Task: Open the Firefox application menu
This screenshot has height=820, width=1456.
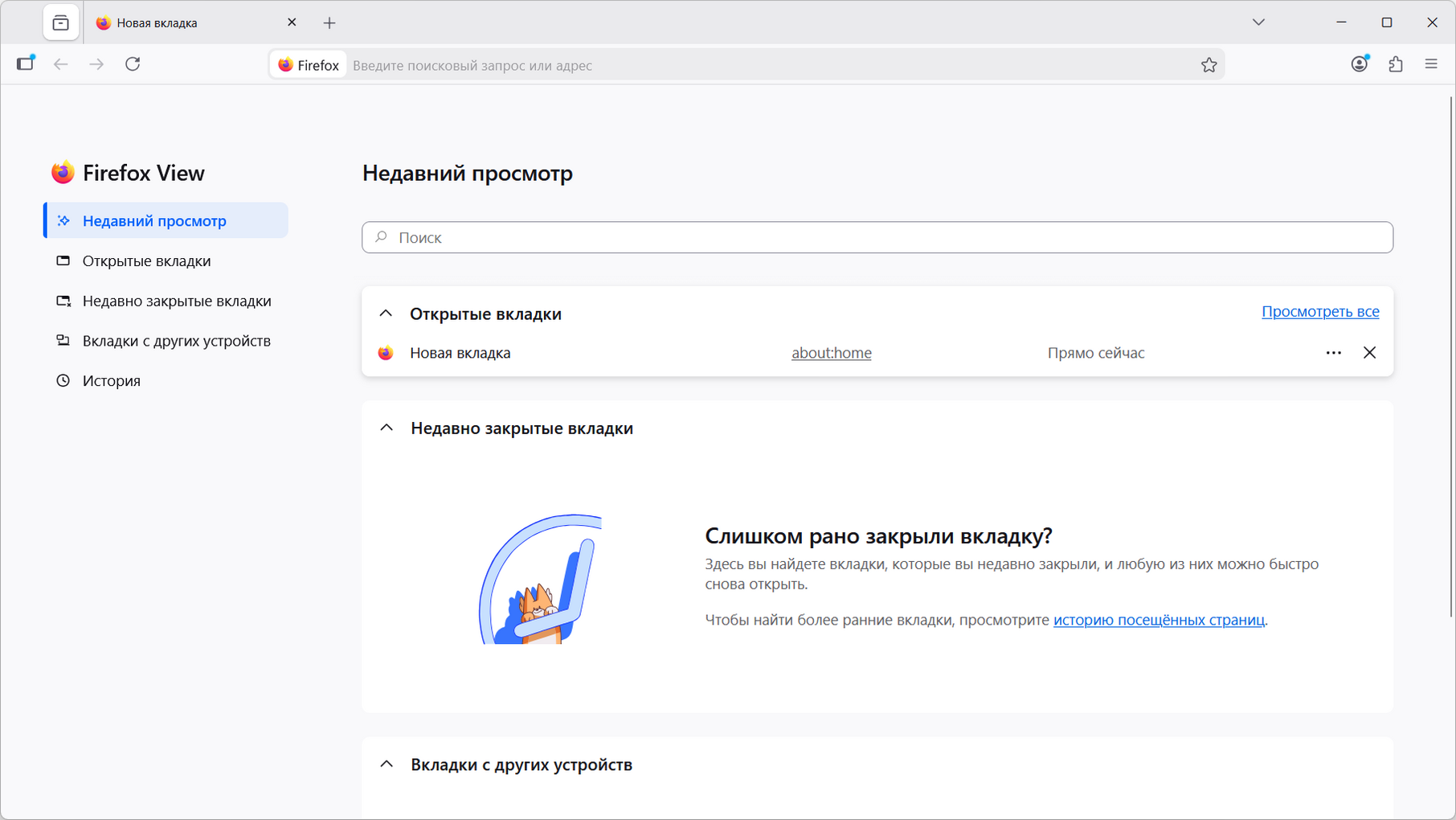Action: point(1431,64)
